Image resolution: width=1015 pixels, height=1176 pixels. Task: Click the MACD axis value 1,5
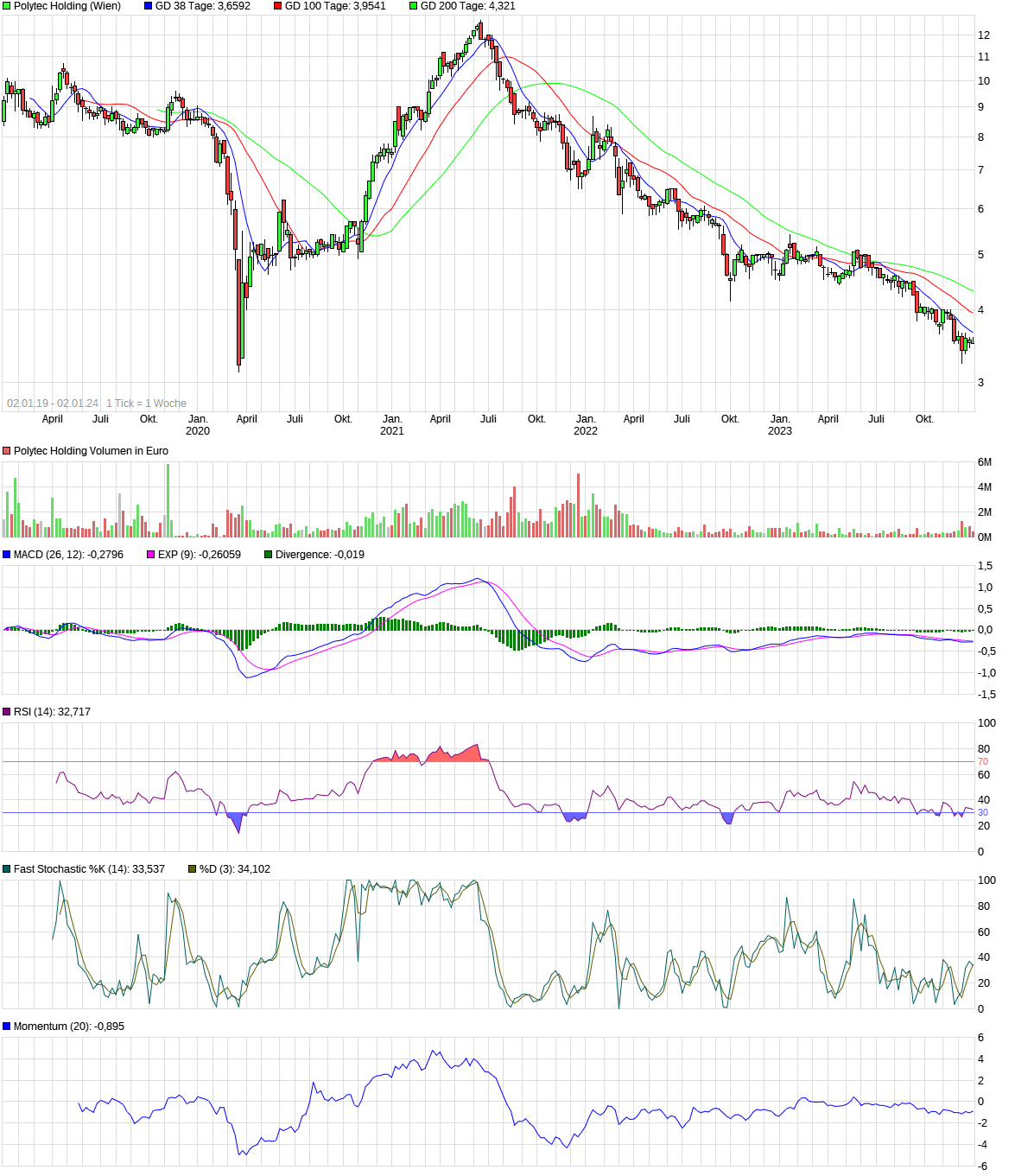985,566
